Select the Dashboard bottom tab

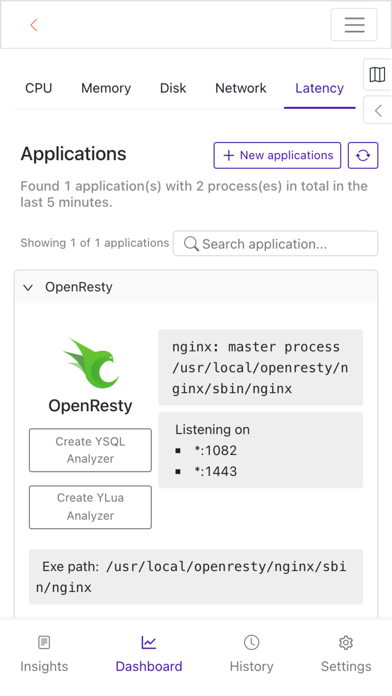coord(149,653)
